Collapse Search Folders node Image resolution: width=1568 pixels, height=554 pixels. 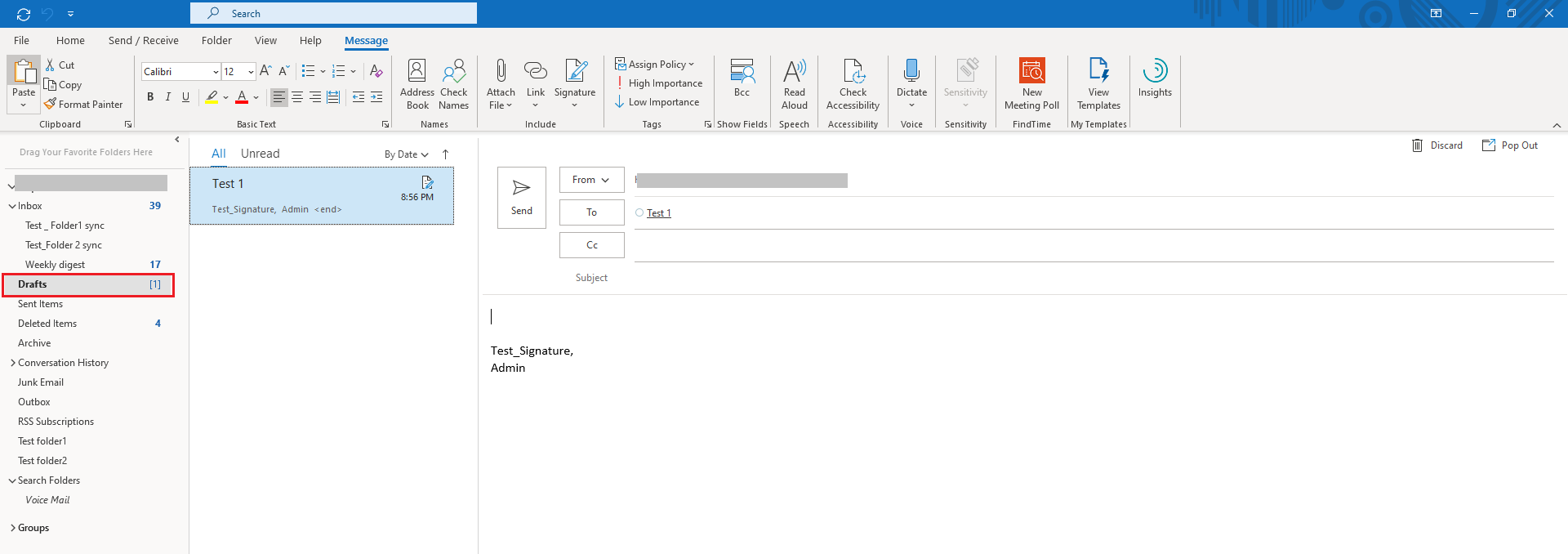point(12,481)
